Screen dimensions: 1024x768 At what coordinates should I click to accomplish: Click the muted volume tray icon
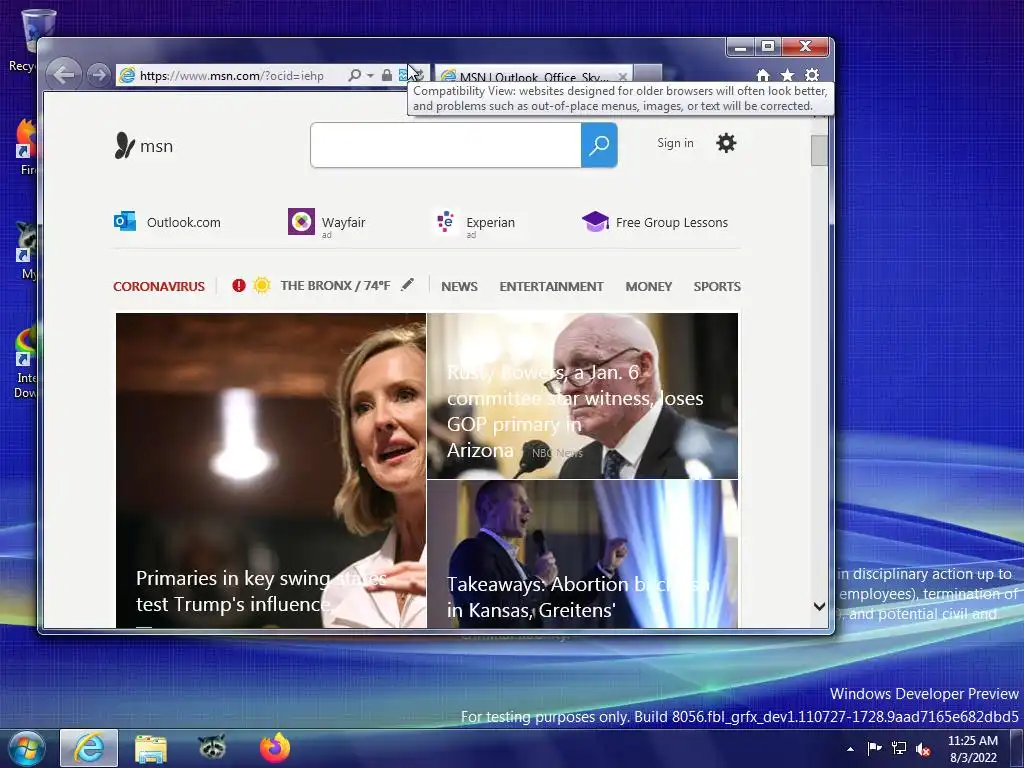pos(923,749)
